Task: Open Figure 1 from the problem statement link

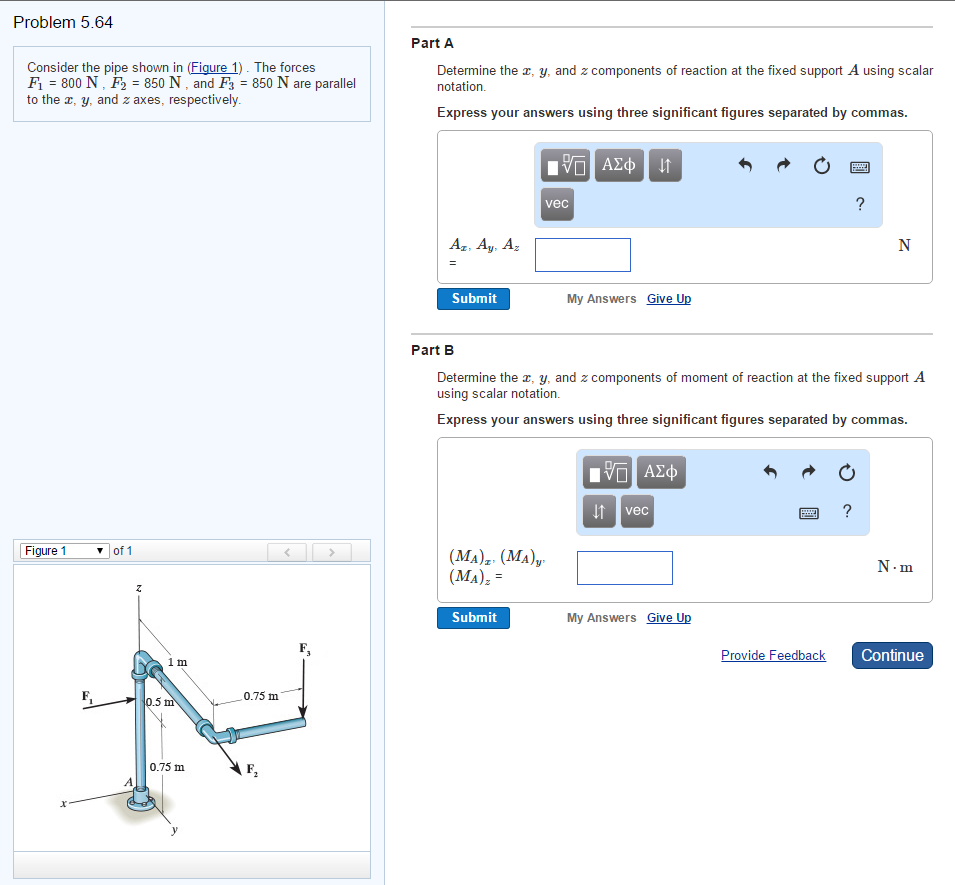Action: [x=213, y=67]
